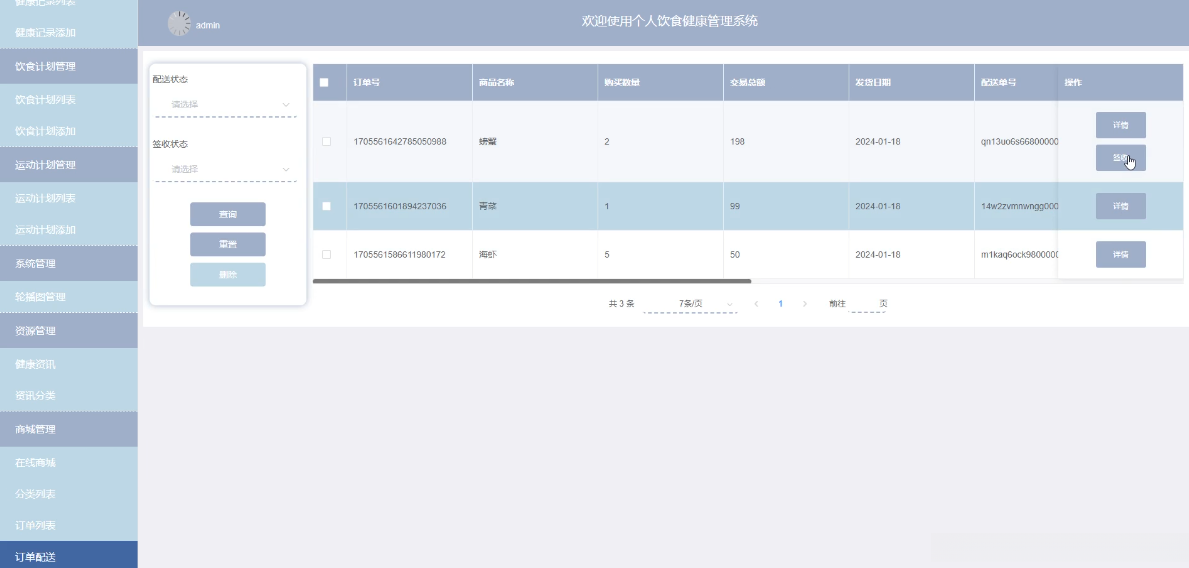Open the 签收状态 dropdown

click(x=226, y=169)
